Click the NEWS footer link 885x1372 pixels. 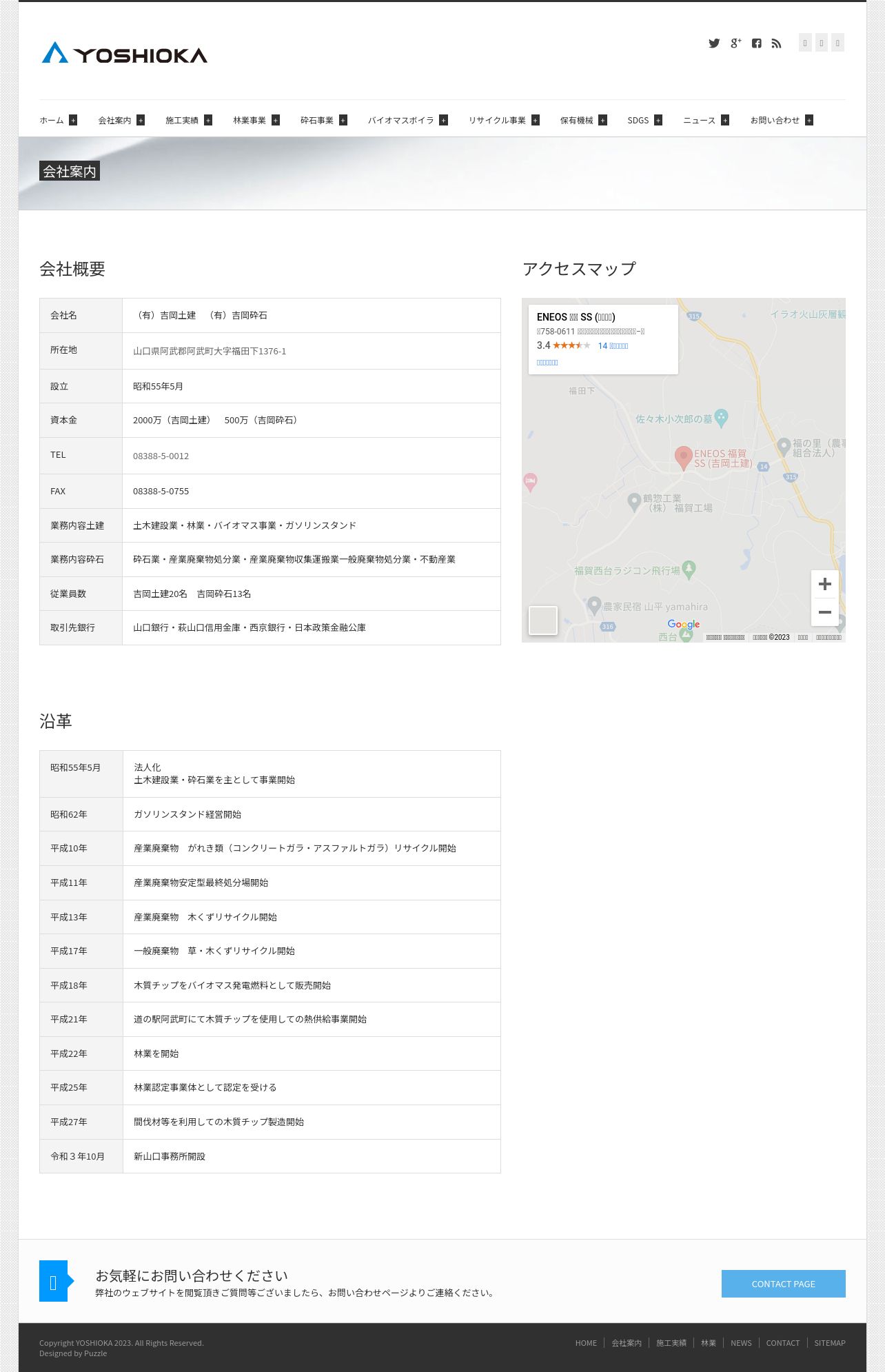point(741,1342)
